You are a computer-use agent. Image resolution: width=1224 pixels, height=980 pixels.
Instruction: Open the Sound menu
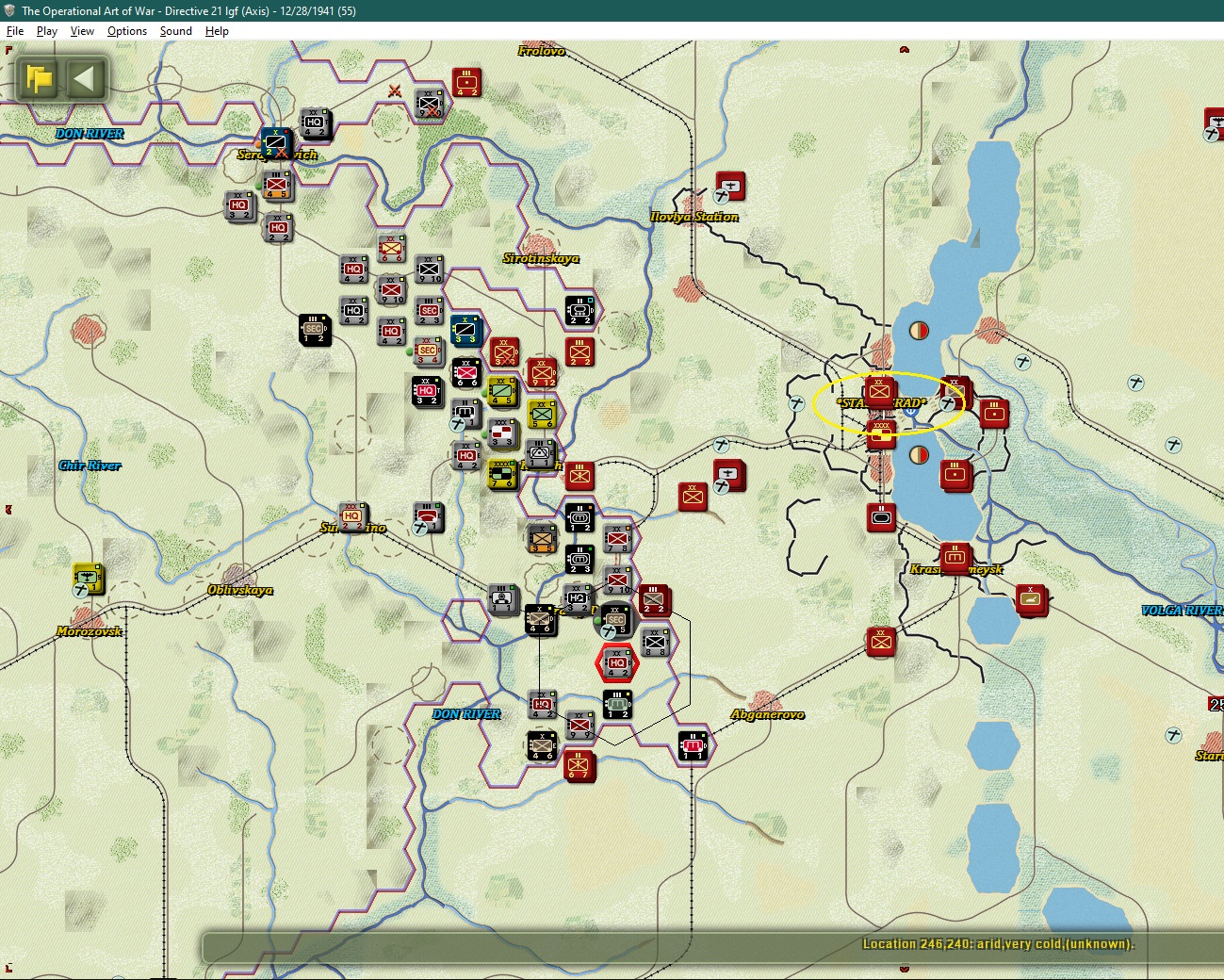pos(176,31)
